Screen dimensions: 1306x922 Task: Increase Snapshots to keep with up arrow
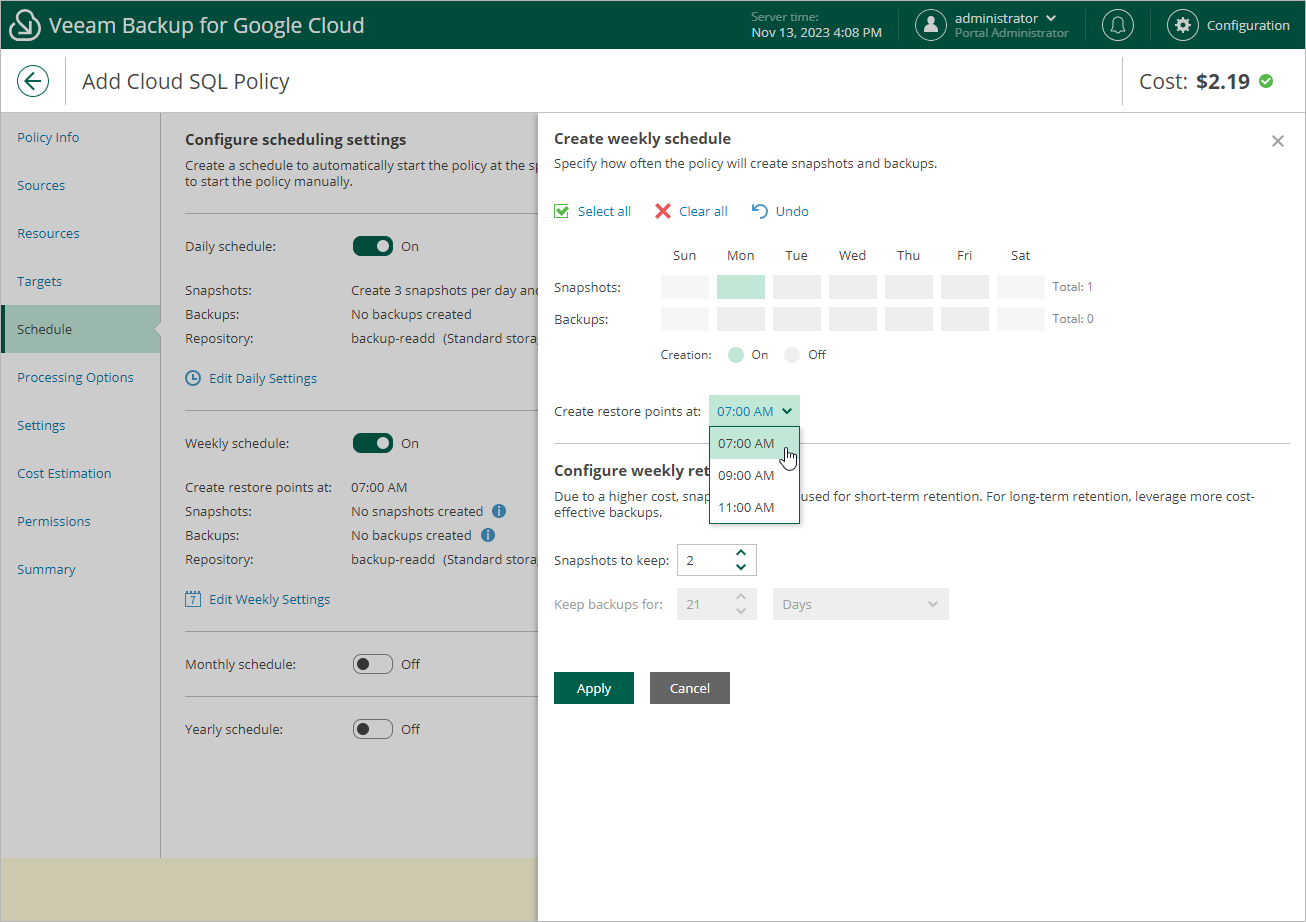[741, 553]
